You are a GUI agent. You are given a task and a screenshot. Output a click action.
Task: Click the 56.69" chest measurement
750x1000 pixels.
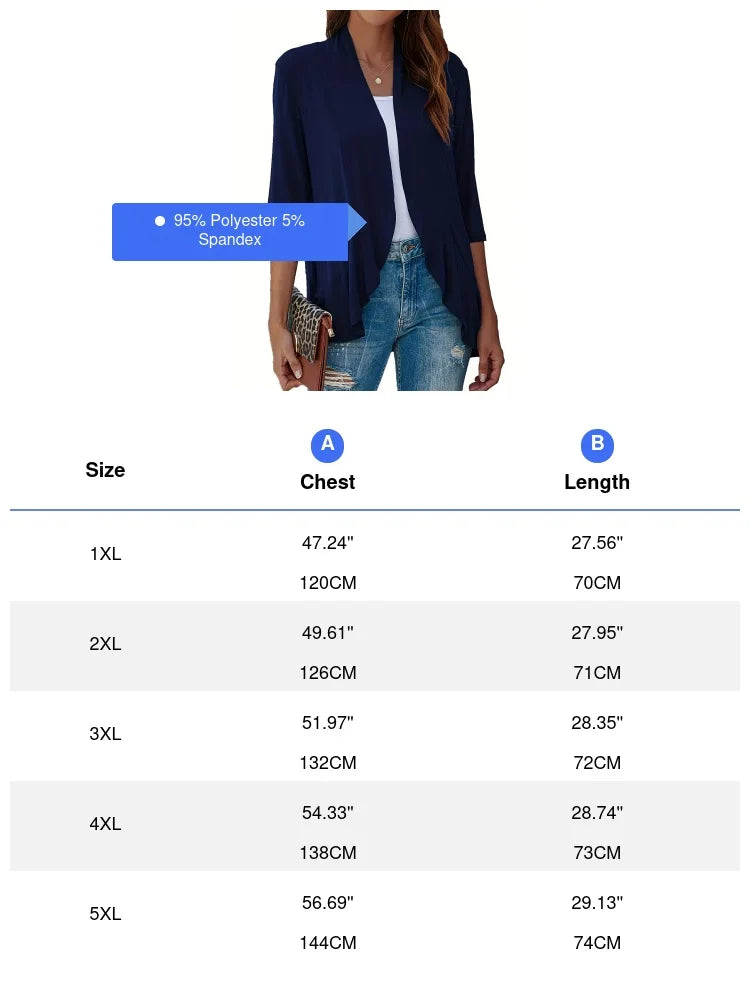pos(328,902)
